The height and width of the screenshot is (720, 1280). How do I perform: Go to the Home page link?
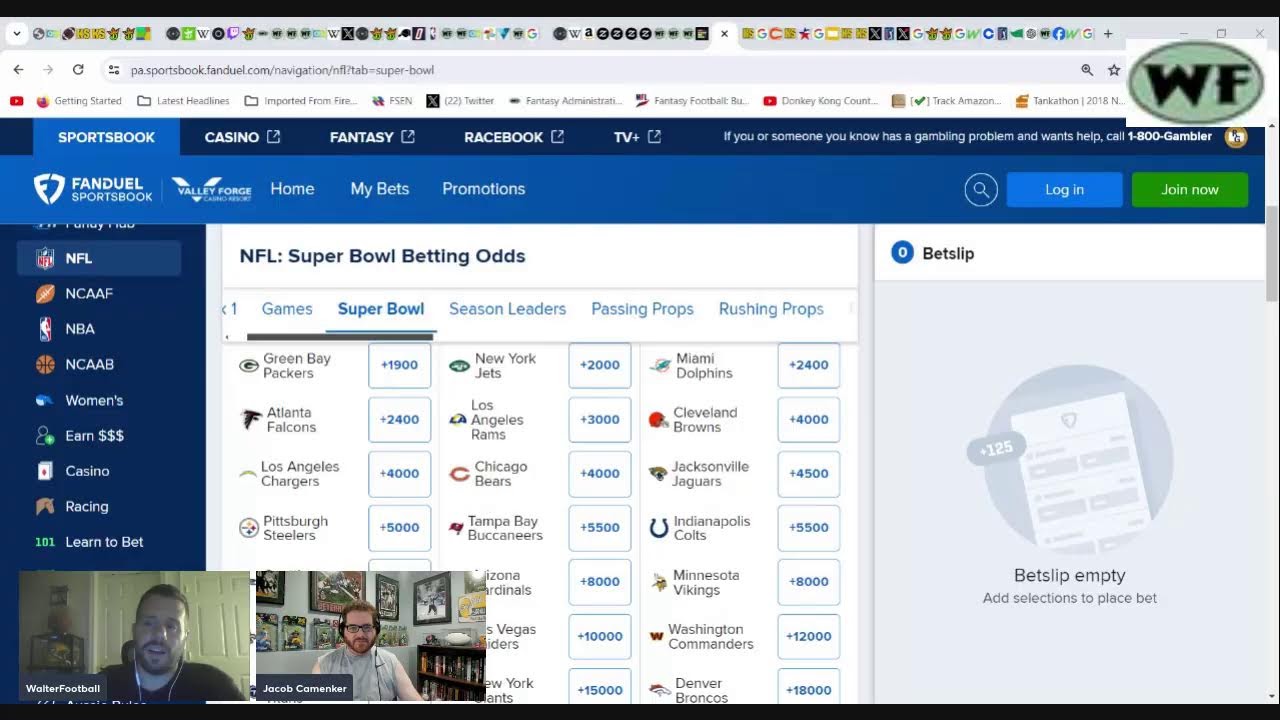[292, 189]
